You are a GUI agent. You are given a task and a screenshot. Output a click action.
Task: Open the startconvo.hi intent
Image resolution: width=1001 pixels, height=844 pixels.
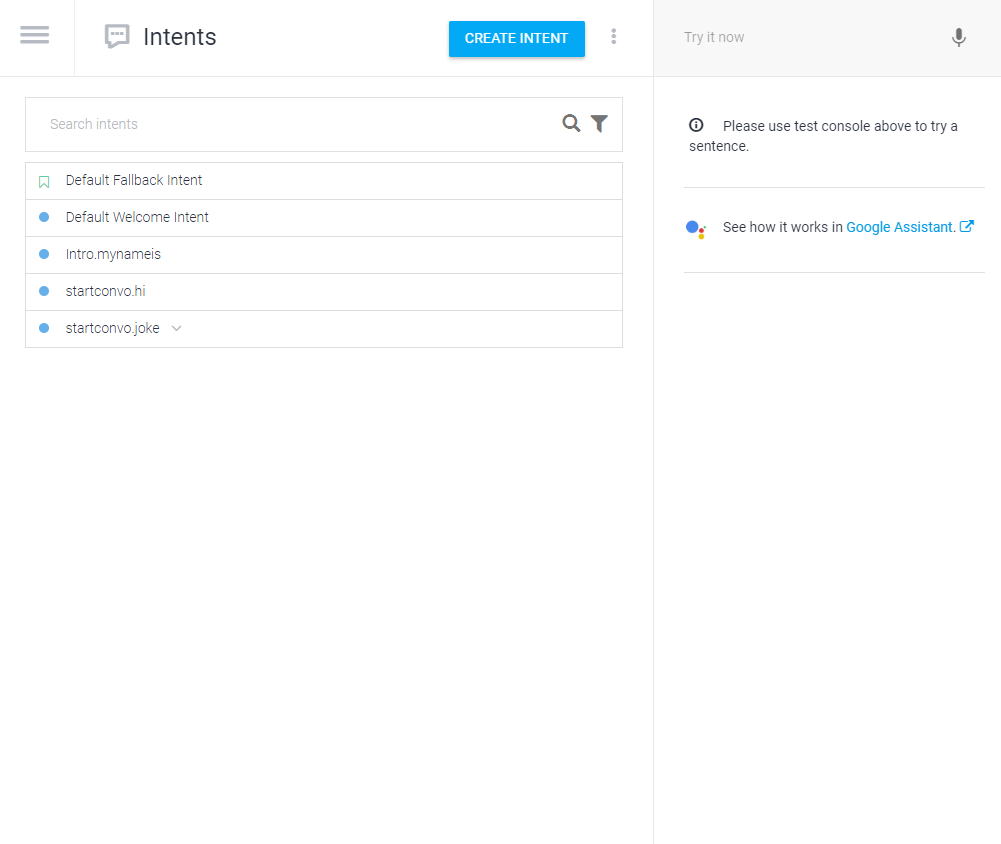tap(105, 292)
